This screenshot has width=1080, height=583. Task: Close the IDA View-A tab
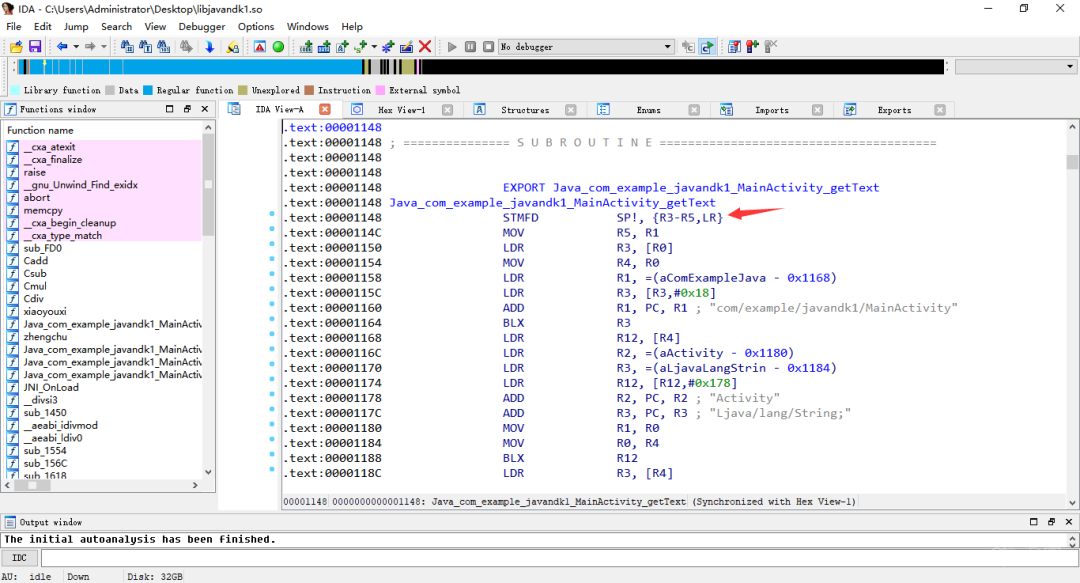[325, 109]
